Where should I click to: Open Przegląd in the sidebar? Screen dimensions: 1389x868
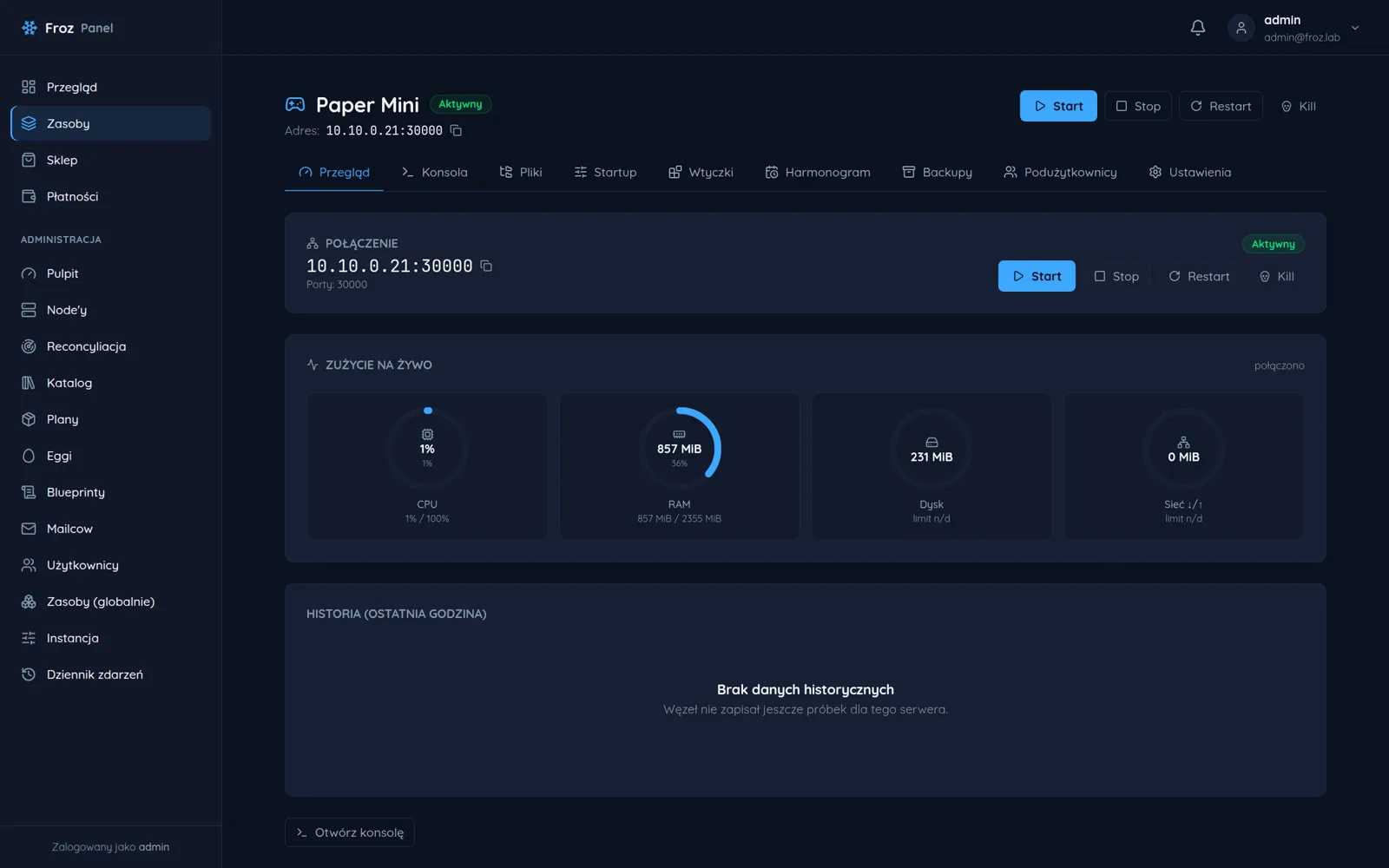tap(111, 87)
